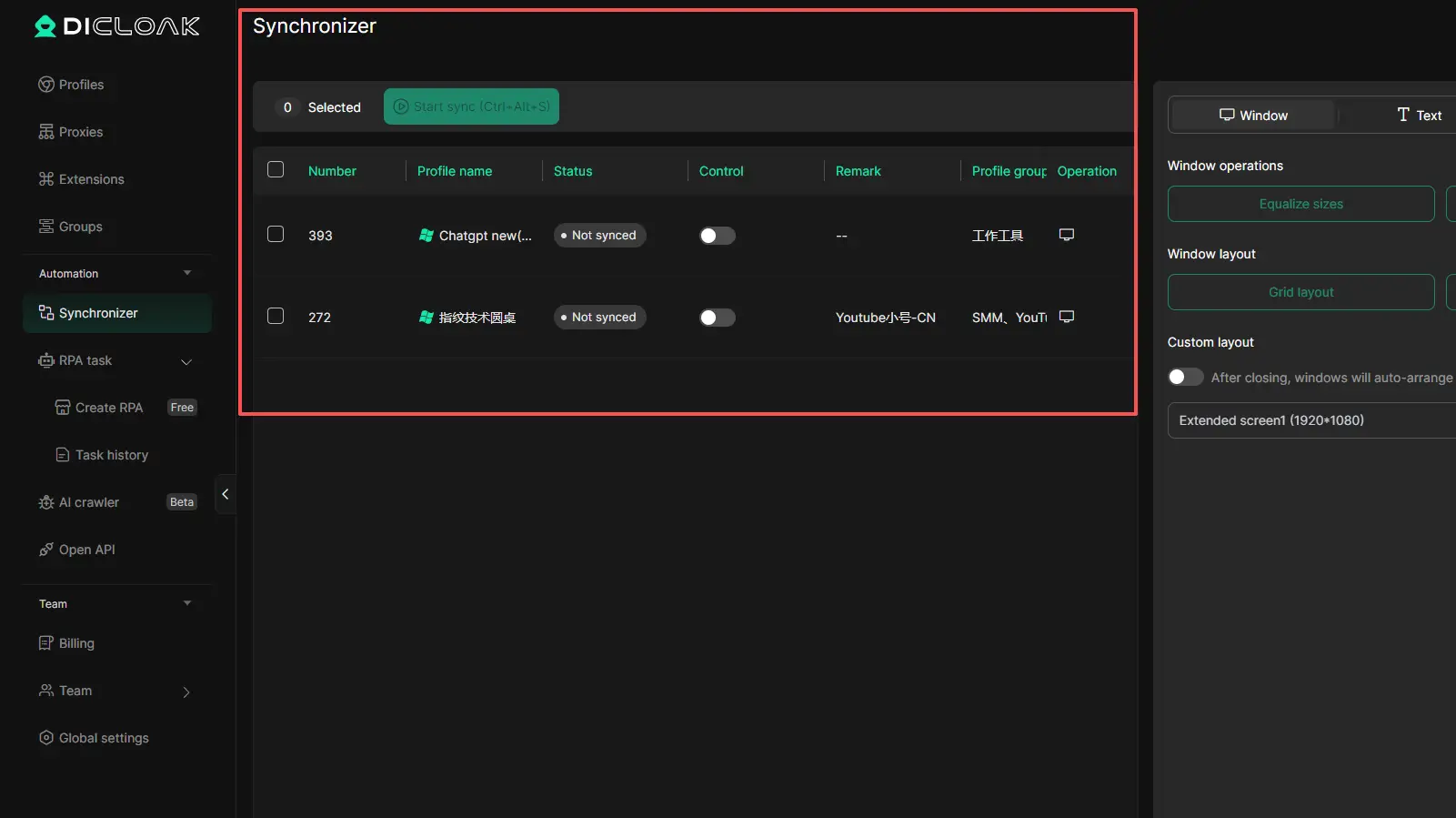Select the Window tab

(1253, 116)
